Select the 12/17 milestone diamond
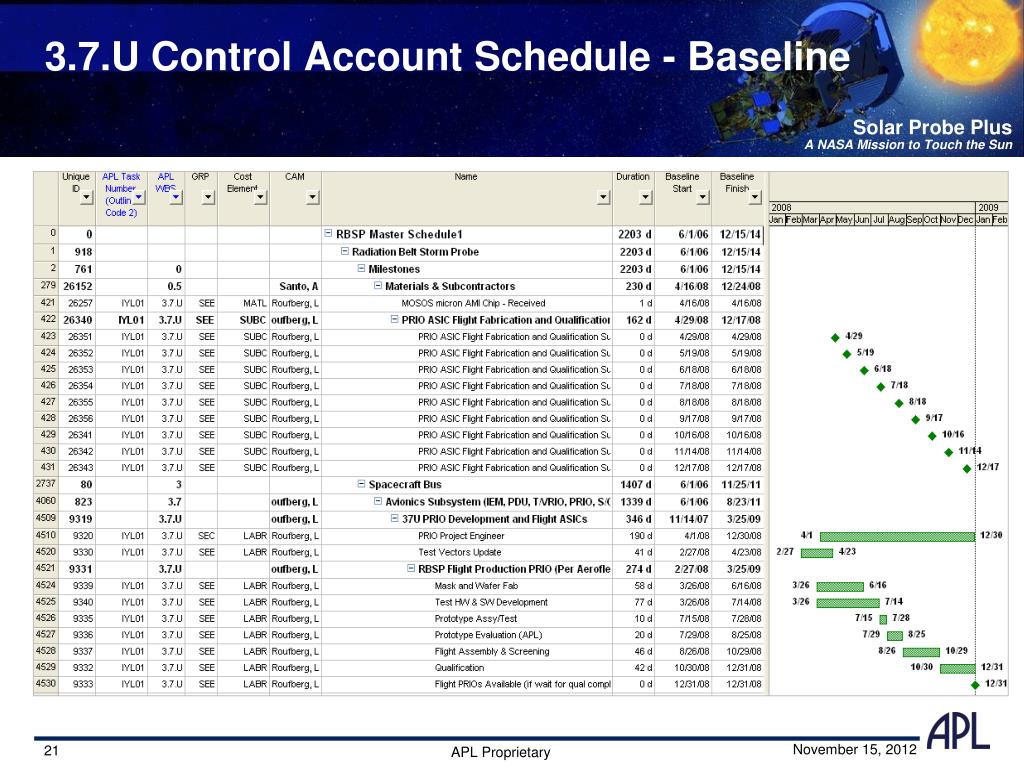Viewport: 1024px width, 768px height. point(967,469)
